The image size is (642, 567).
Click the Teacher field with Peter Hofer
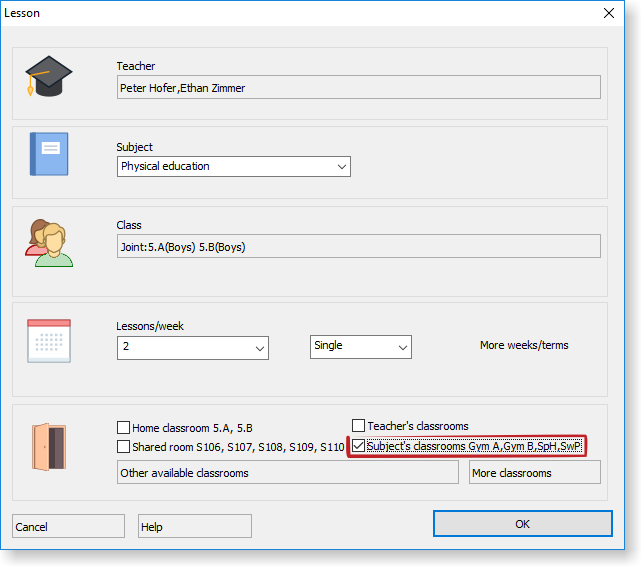[358, 88]
